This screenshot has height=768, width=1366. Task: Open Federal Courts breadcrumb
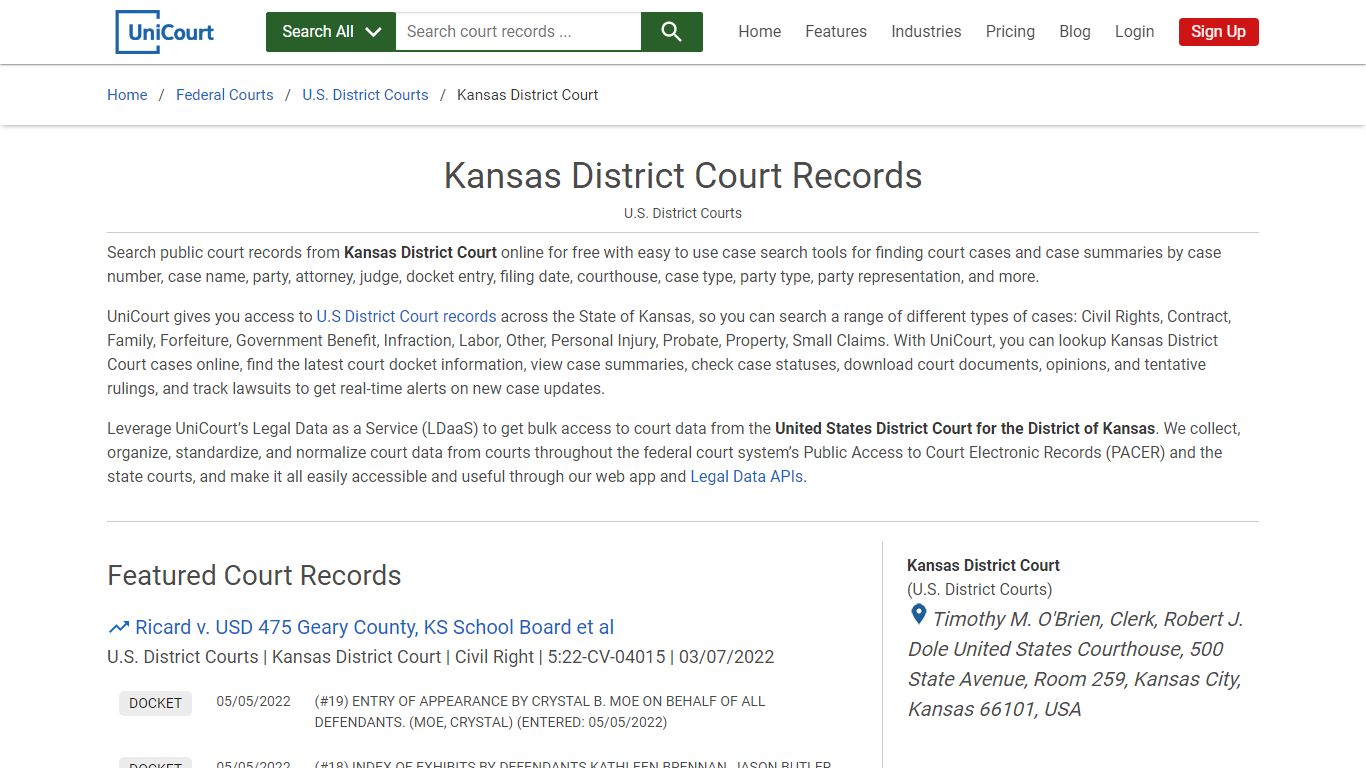point(225,95)
